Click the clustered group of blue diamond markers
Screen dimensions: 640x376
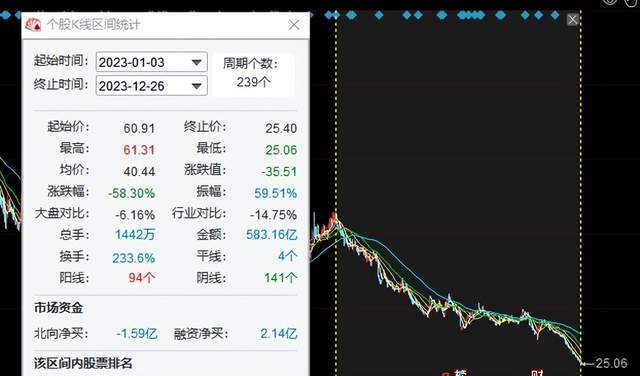(x=471, y=16)
